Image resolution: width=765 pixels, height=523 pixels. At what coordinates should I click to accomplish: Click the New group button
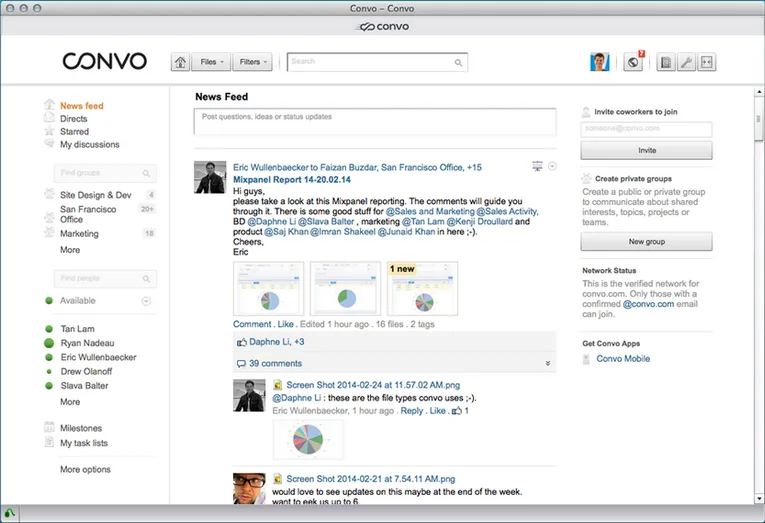tap(646, 241)
